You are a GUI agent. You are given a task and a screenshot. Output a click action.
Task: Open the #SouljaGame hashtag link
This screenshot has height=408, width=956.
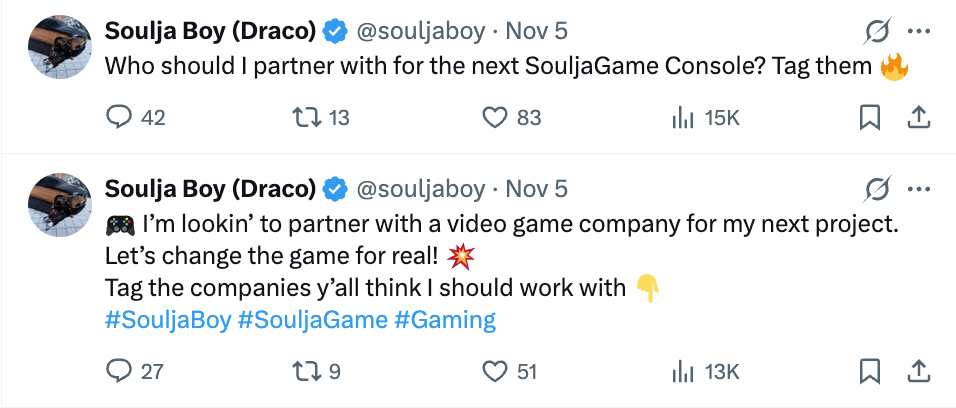coord(312,321)
